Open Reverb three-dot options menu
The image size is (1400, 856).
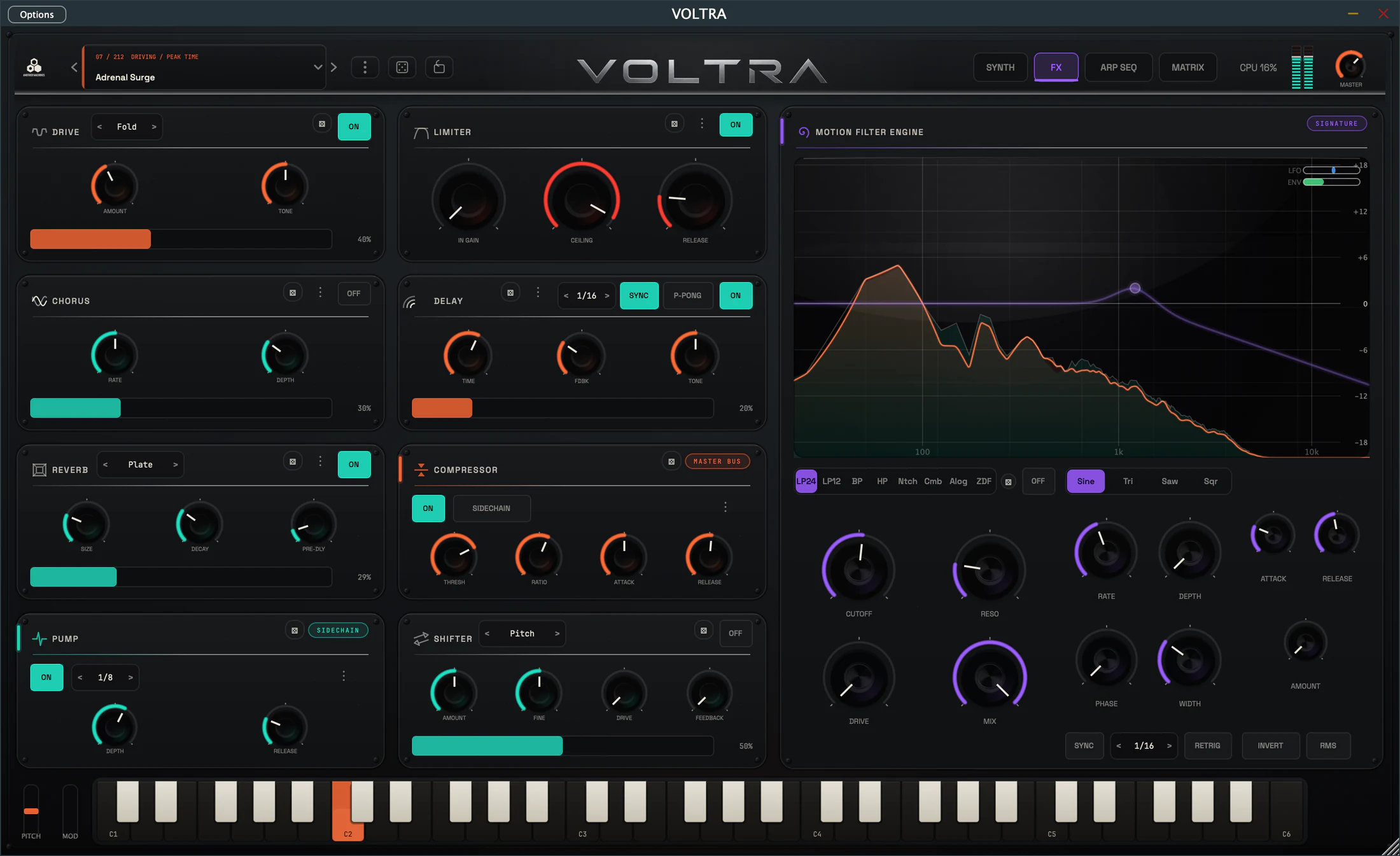click(x=320, y=461)
